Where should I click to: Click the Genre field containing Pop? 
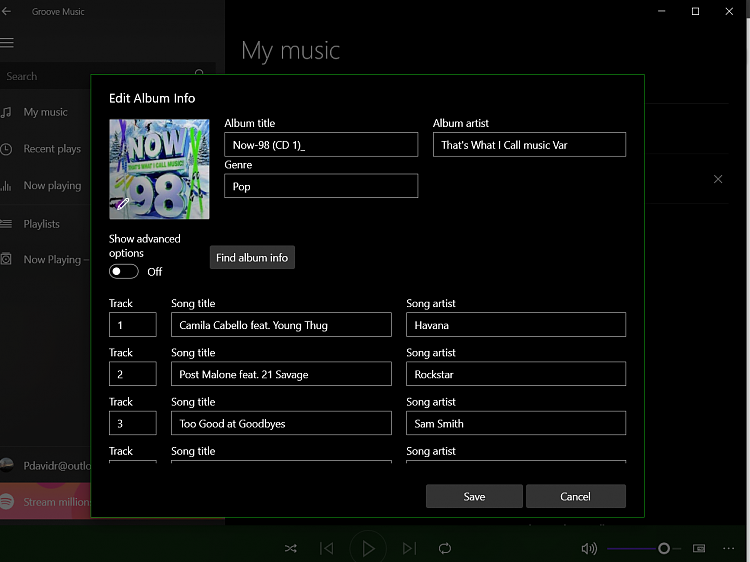321,186
